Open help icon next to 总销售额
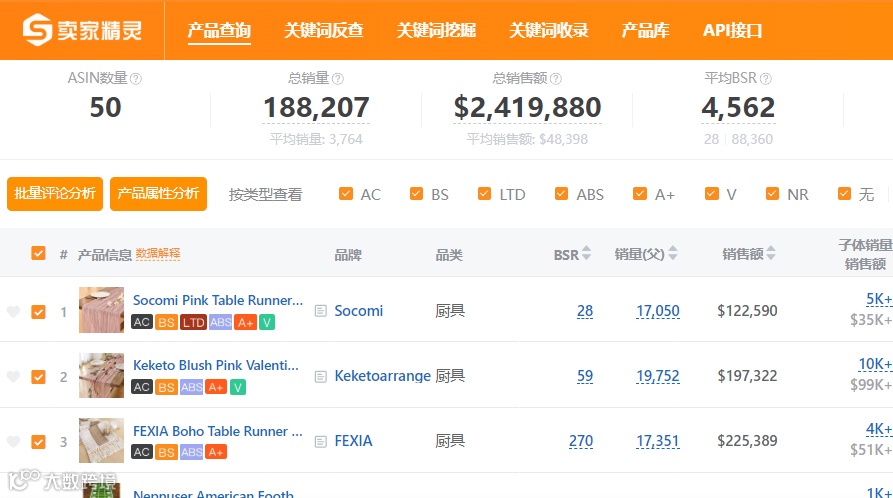The width and height of the screenshot is (893, 498). pyautogui.click(x=556, y=79)
